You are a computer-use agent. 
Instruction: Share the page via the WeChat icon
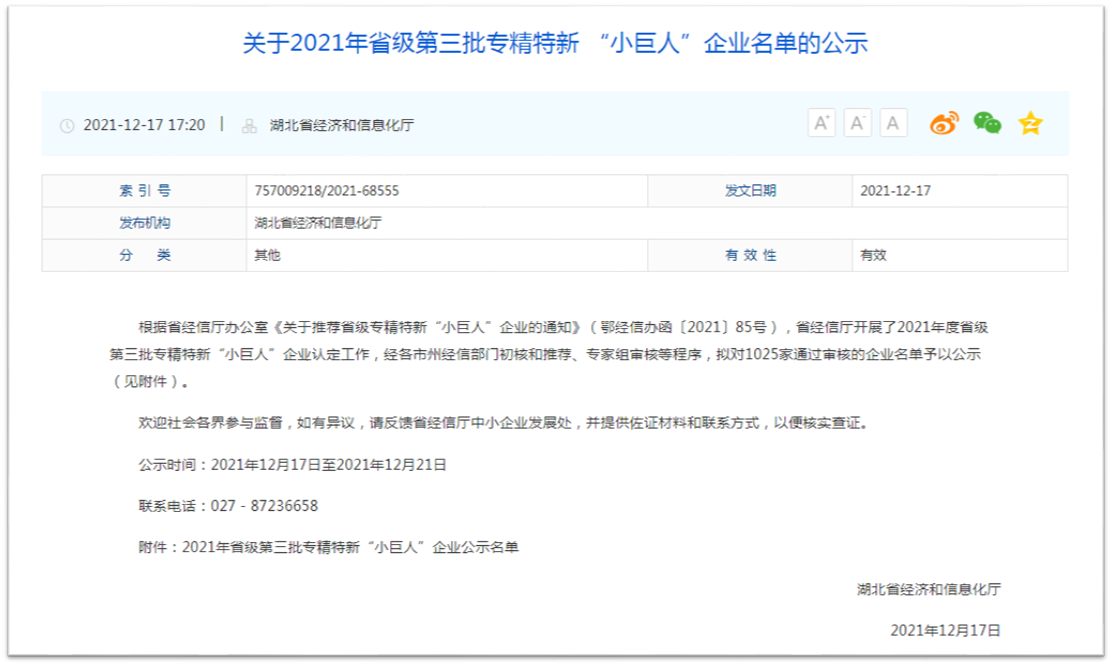(x=987, y=123)
